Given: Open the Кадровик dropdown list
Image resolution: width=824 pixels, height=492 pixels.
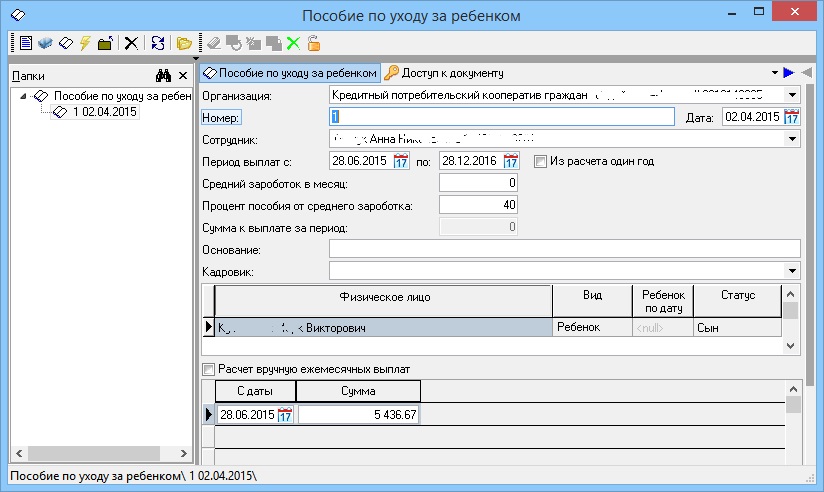Looking at the screenshot, I should [792, 271].
